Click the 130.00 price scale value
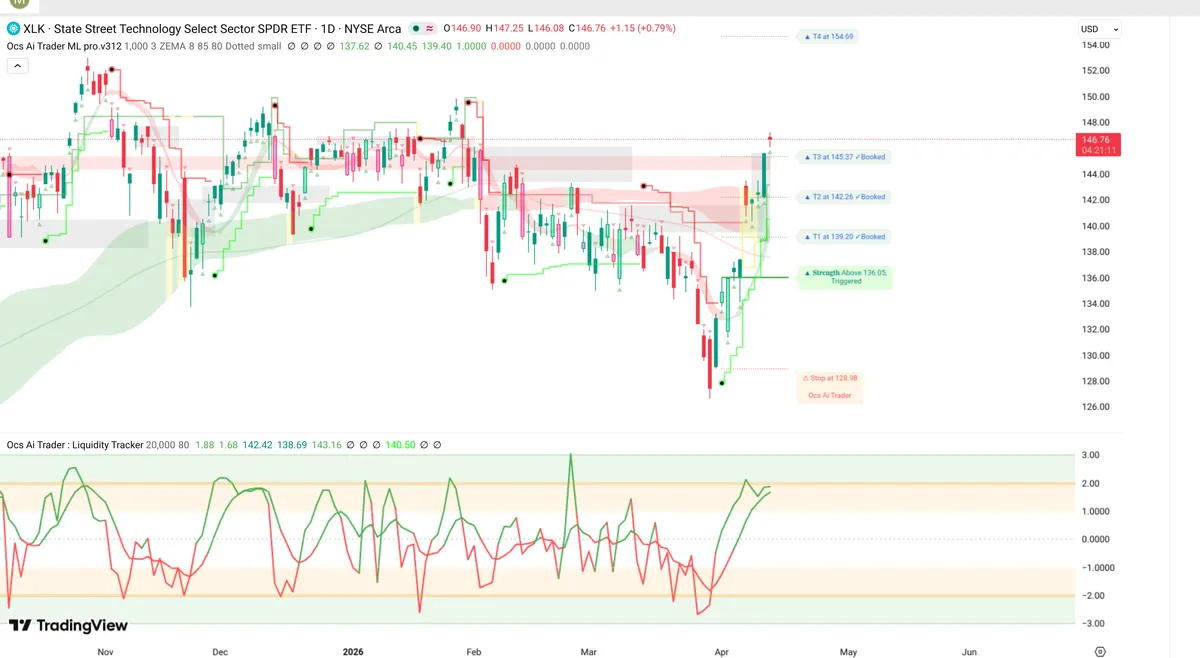Screen dimensions: 1200x658 (x=1095, y=356)
